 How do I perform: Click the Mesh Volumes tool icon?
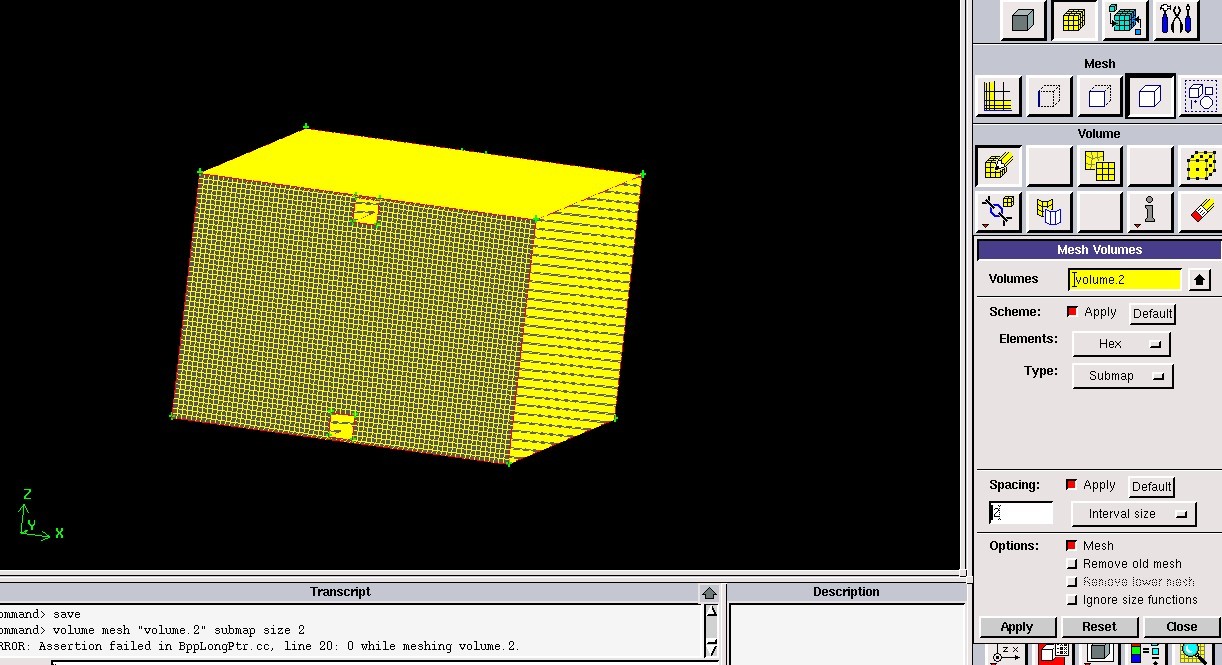point(998,166)
